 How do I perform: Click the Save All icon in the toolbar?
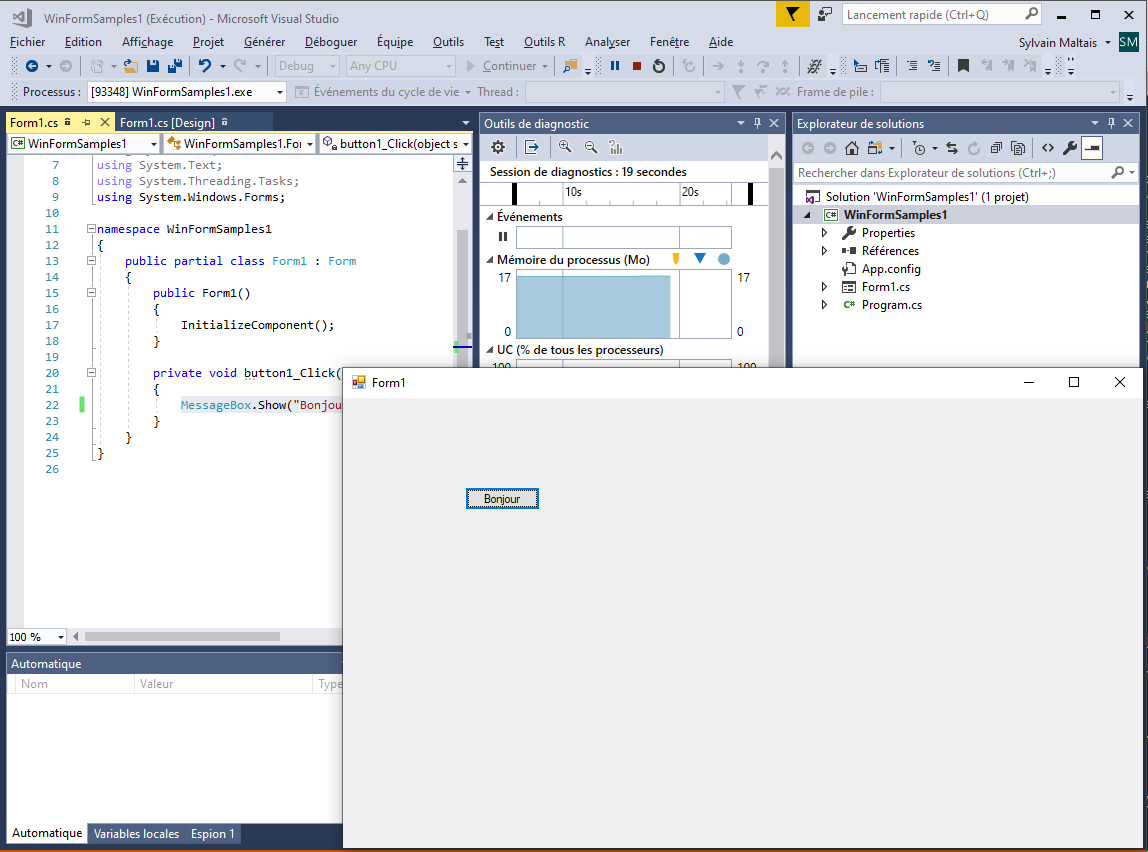(x=173, y=68)
